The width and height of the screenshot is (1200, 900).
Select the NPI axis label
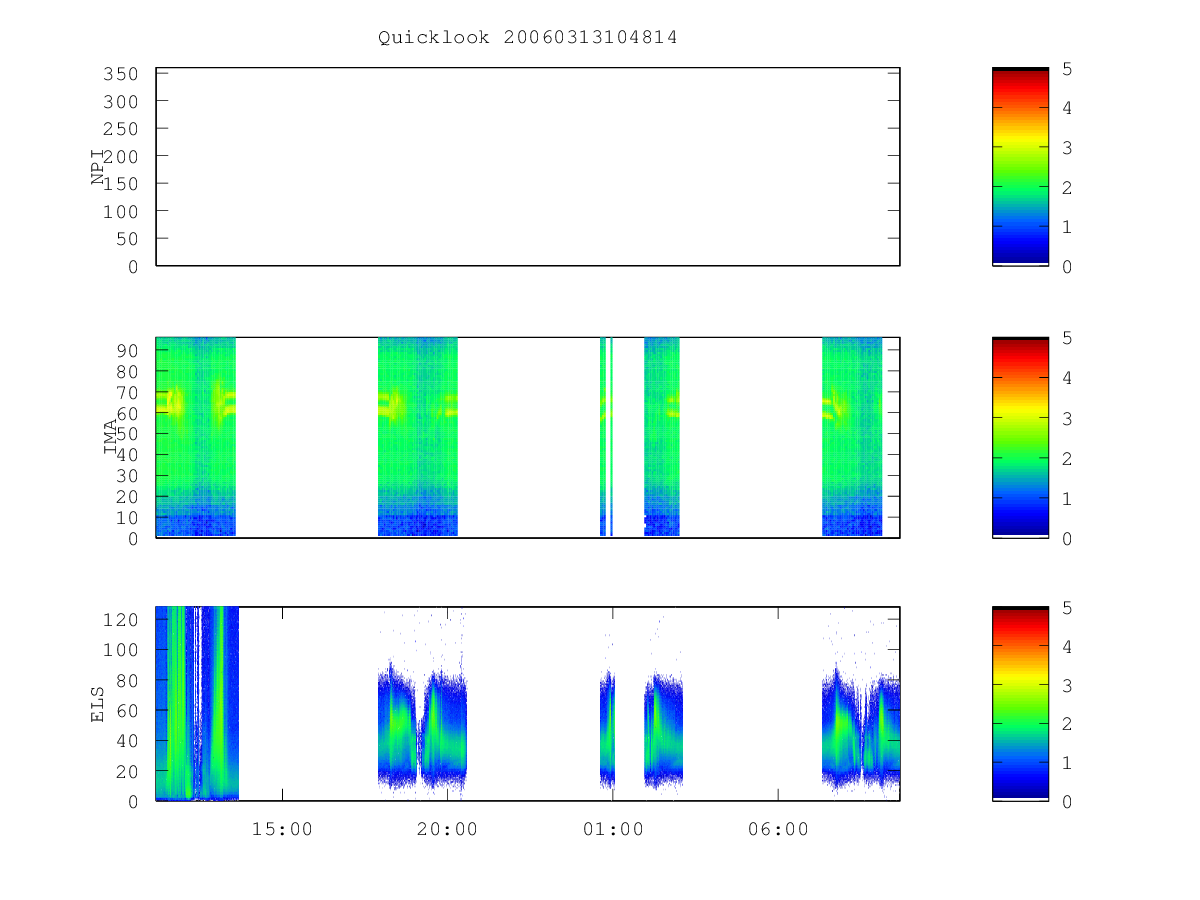click(x=98, y=167)
